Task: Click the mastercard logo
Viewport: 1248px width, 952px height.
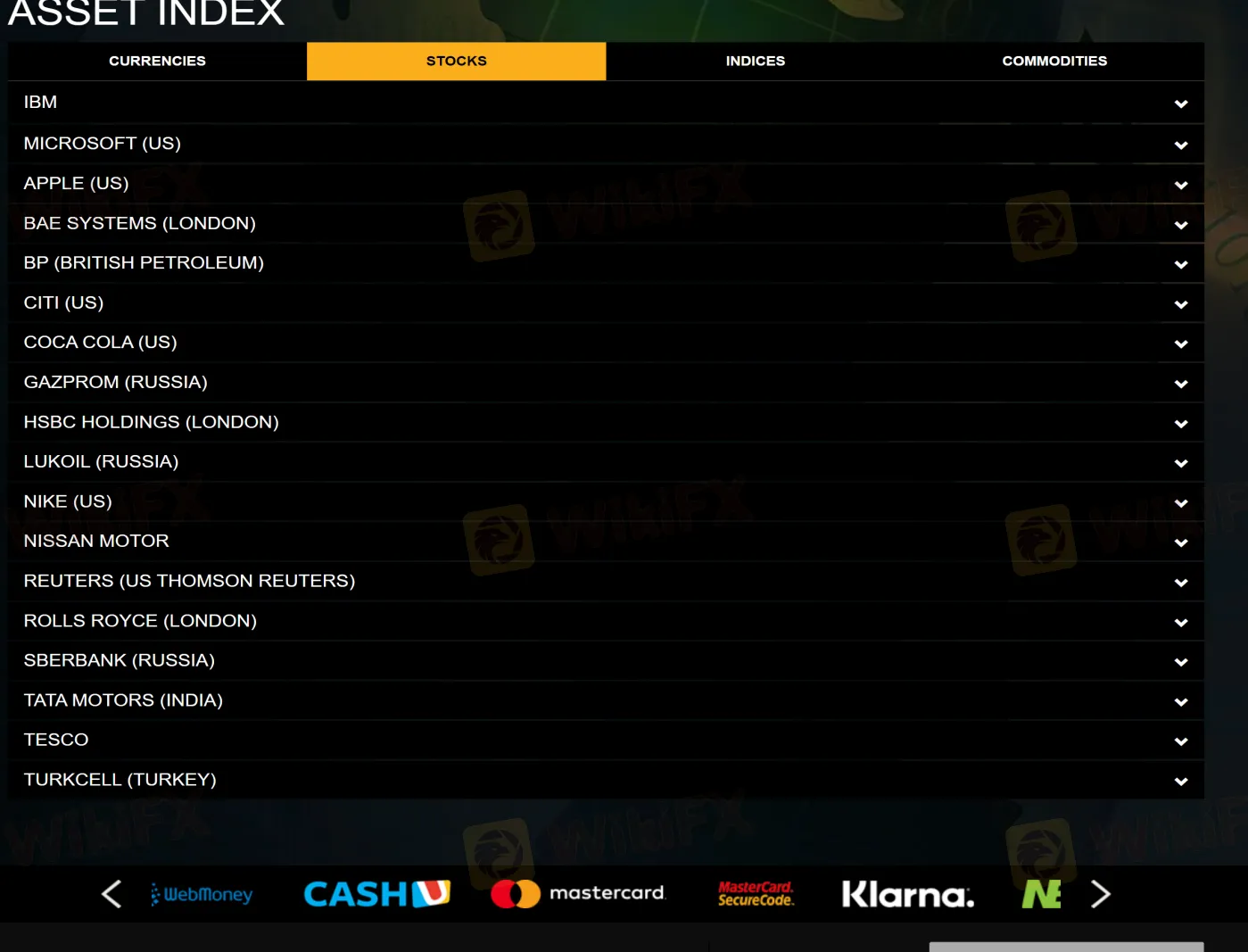Action: pyautogui.click(x=578, y=894)
